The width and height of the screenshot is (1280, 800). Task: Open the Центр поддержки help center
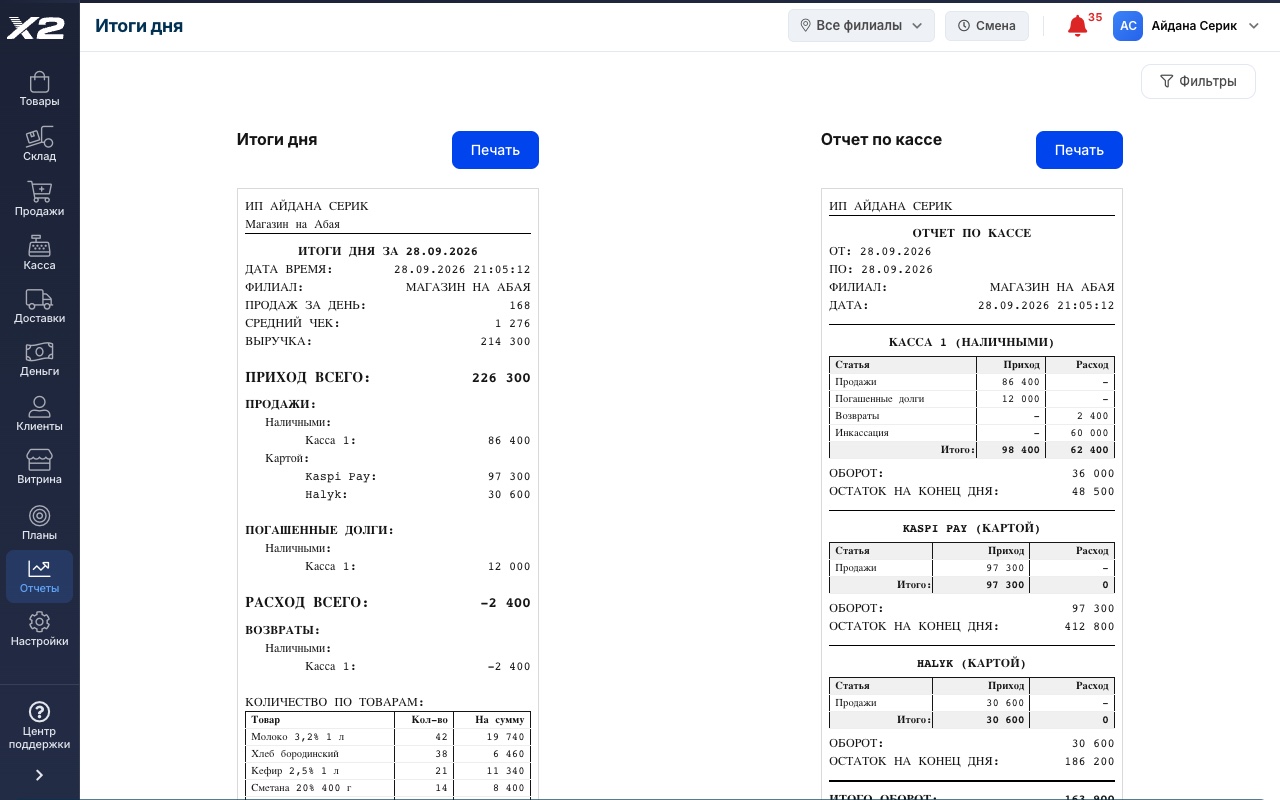(39, 725)
